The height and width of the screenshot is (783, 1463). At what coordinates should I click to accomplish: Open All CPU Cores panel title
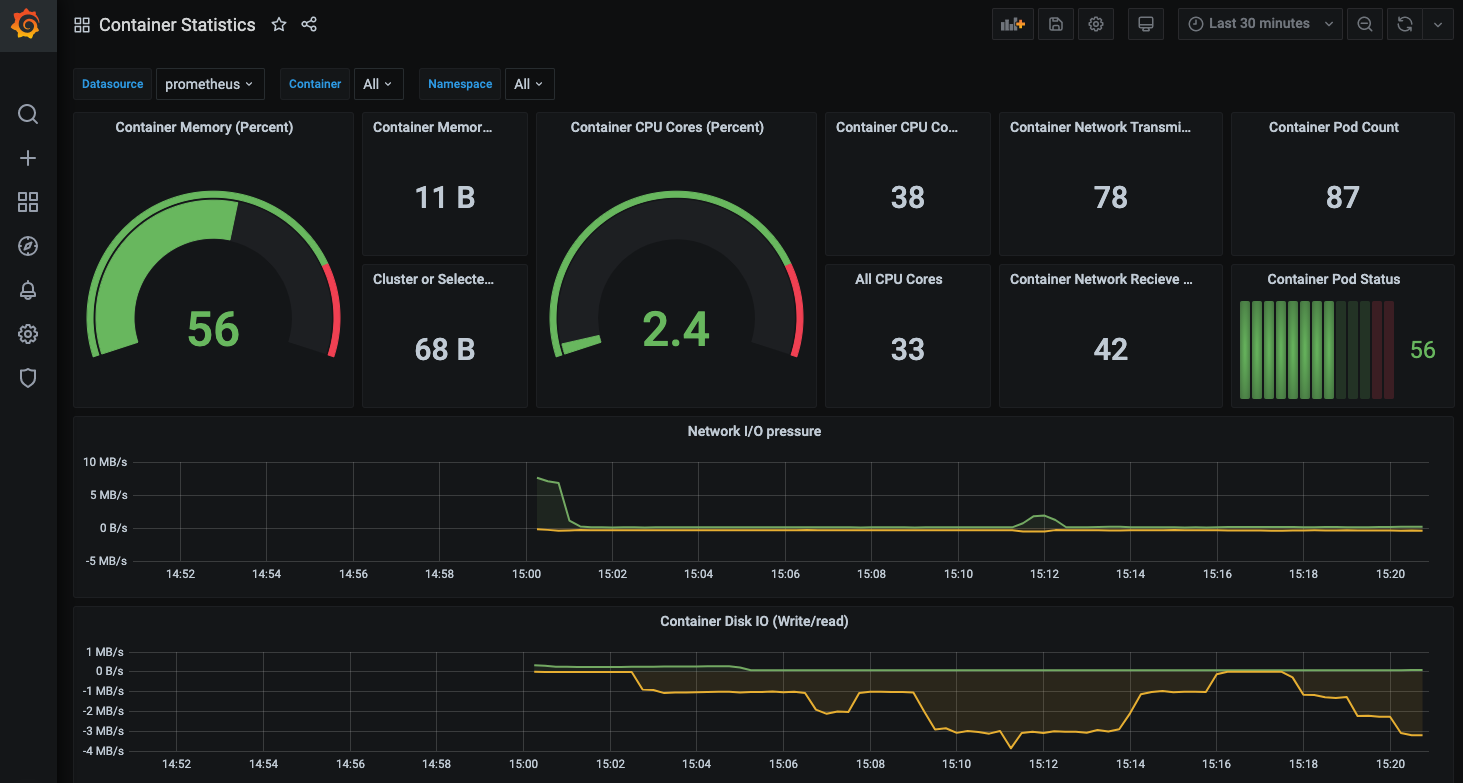(899, 279)
